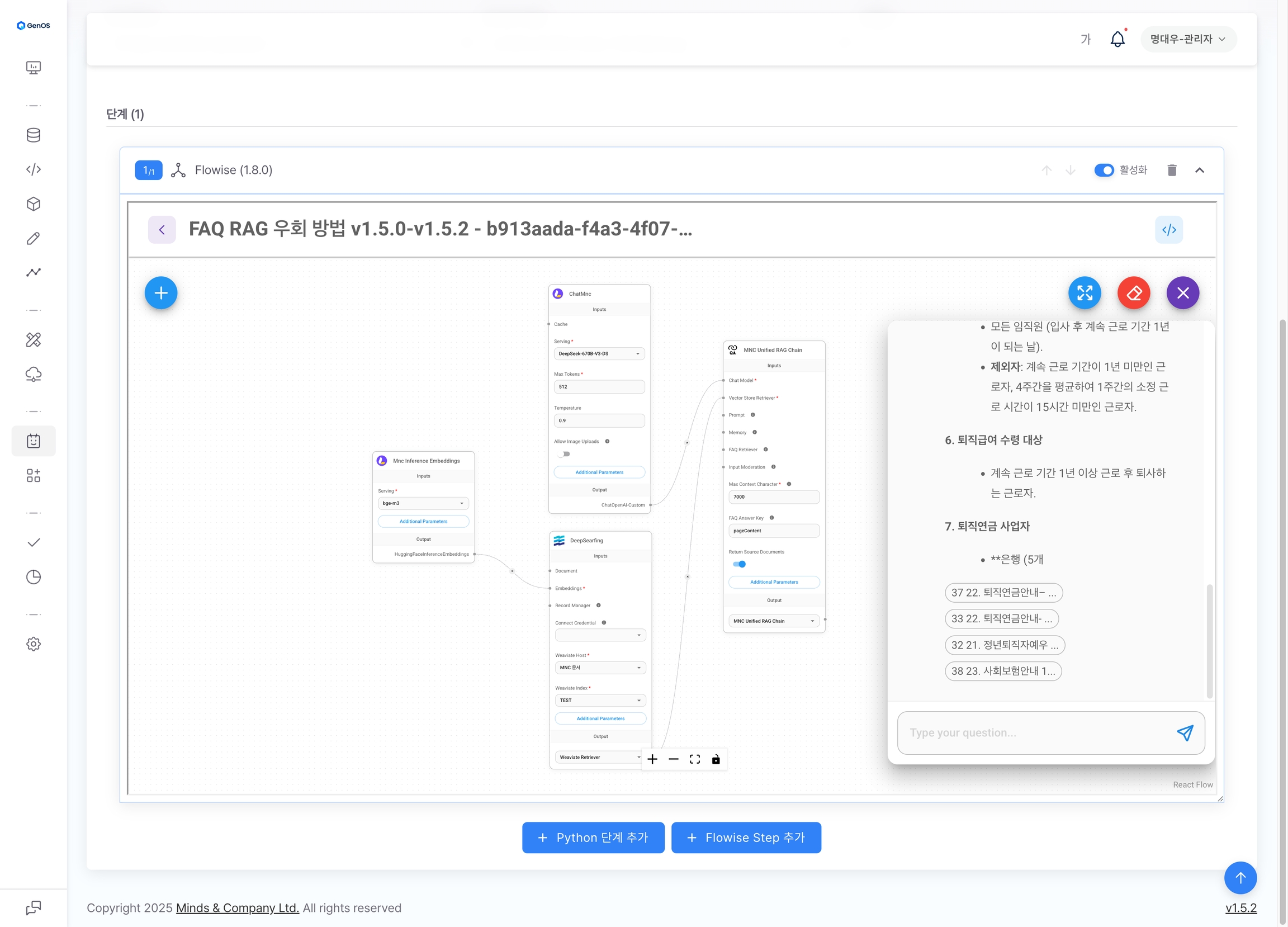Click the notification bell icon
This screenshot has width=1288, height=927.
[x=1117, y=39]
